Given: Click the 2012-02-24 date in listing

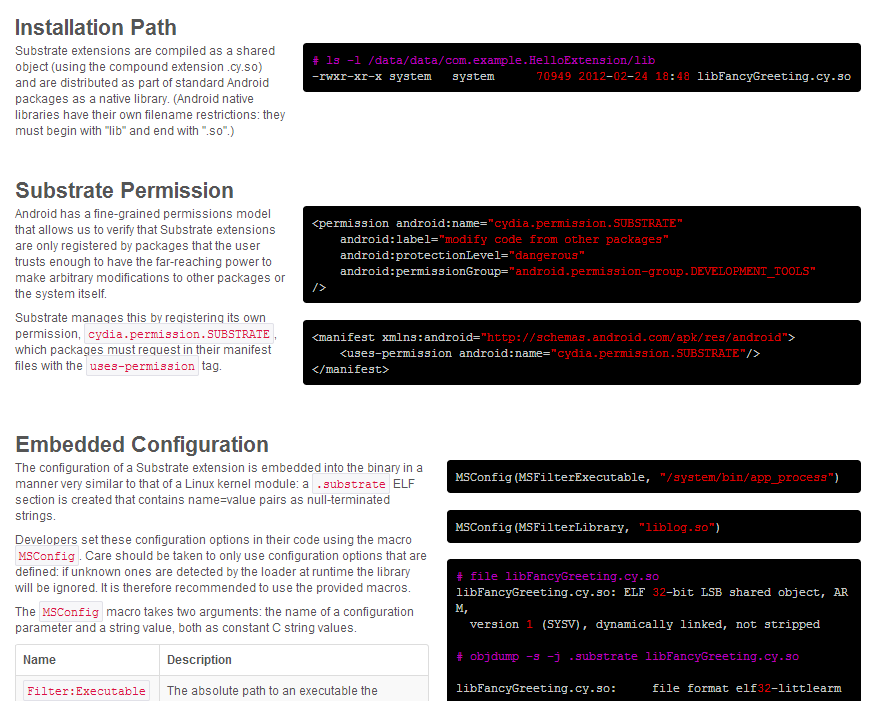Looking at the screenshot, I should click(613, 76).
